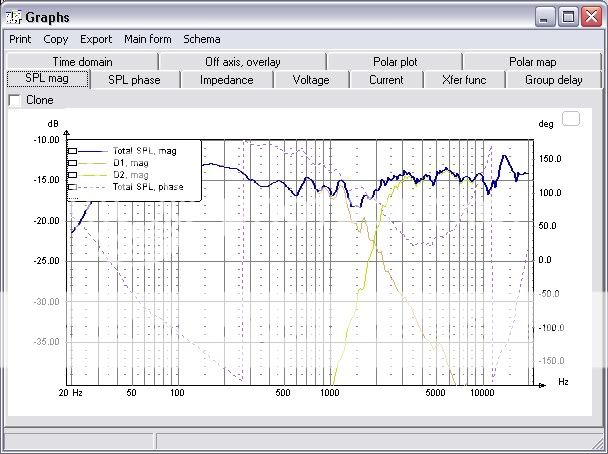This screenshot has width=608, height=454.
Task: Open the Export menu
Action: 96,39
